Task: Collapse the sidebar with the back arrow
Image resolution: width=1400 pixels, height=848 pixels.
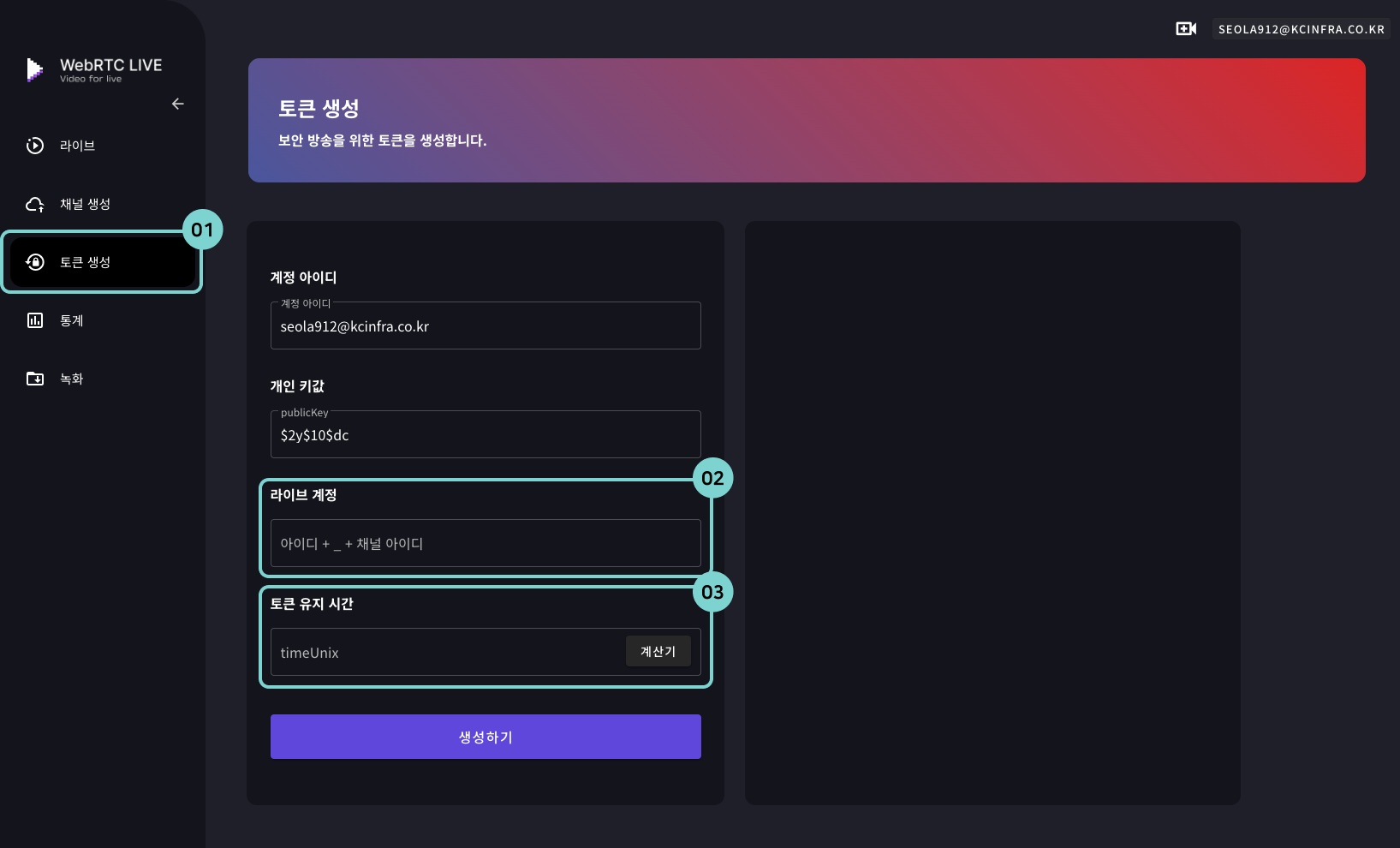Action: (178, 104)
